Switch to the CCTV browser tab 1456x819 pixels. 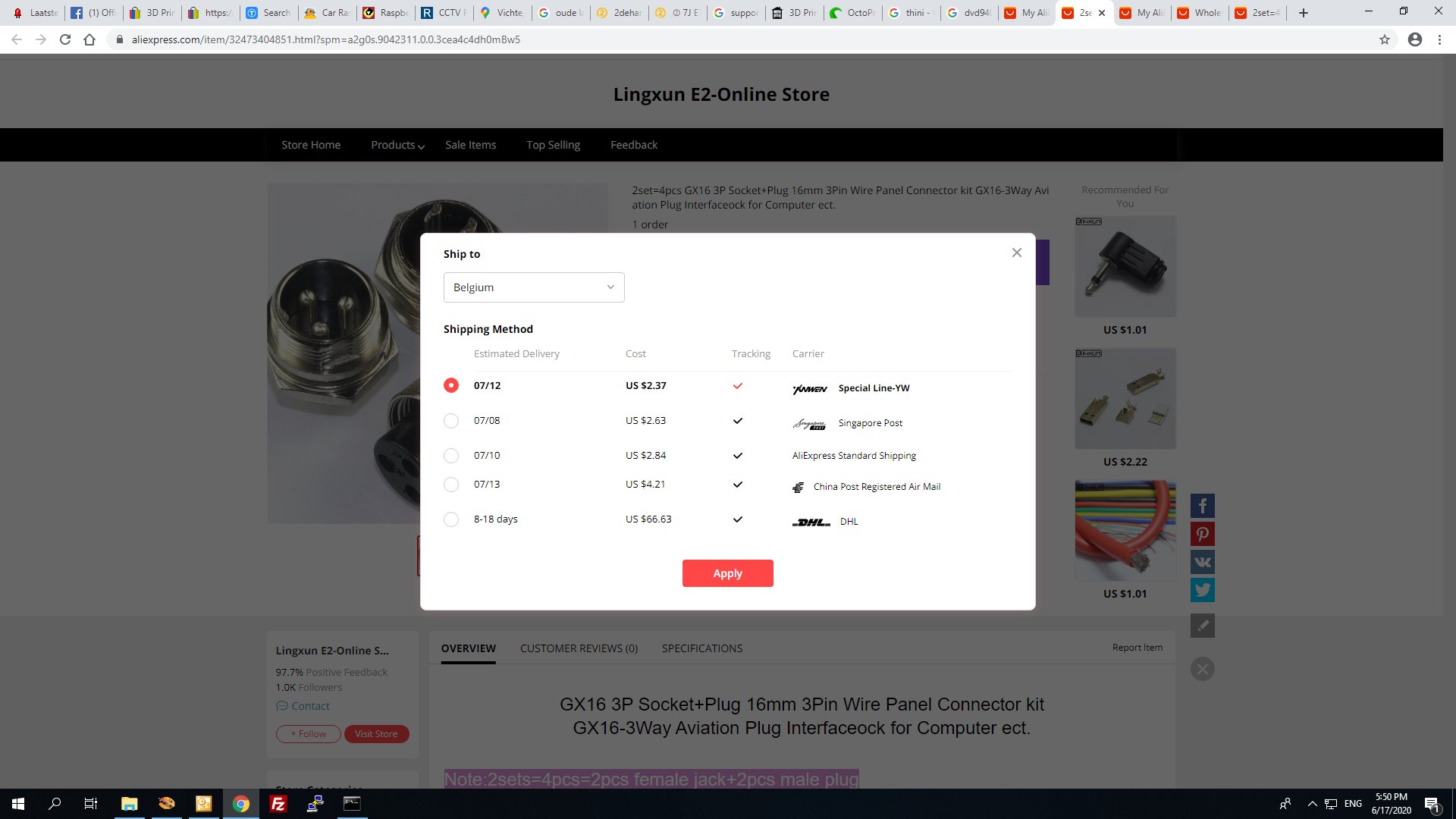(x=444, y=13)
